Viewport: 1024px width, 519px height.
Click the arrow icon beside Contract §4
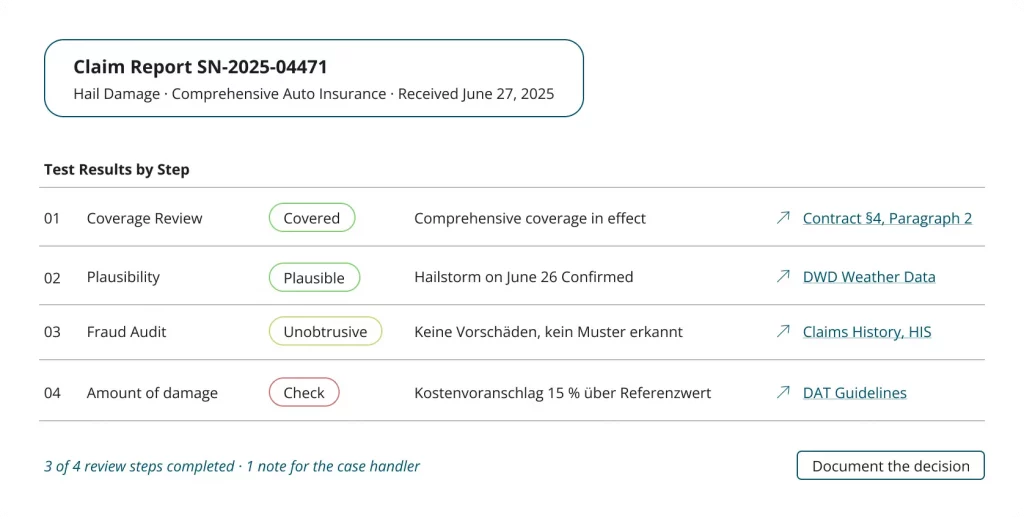[x=783, y=217]
